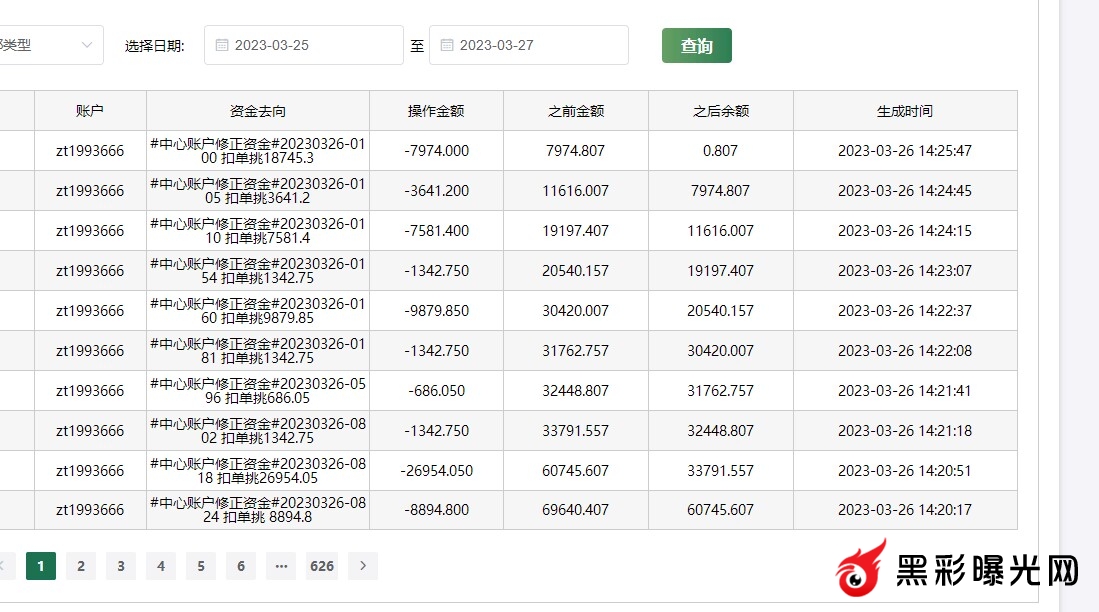
Task: Click the next page arrow in pagination
Action: point(363,566)
